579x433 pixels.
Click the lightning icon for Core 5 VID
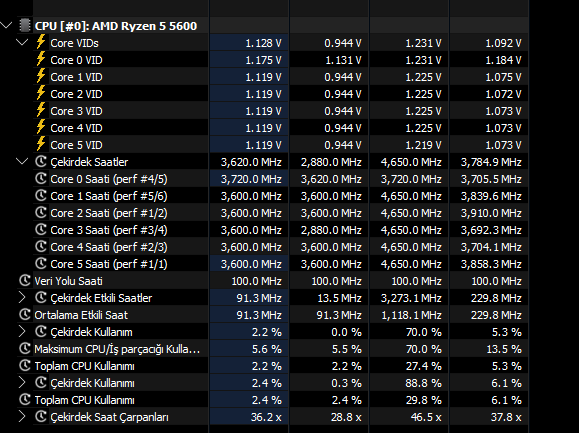[41, 144]
